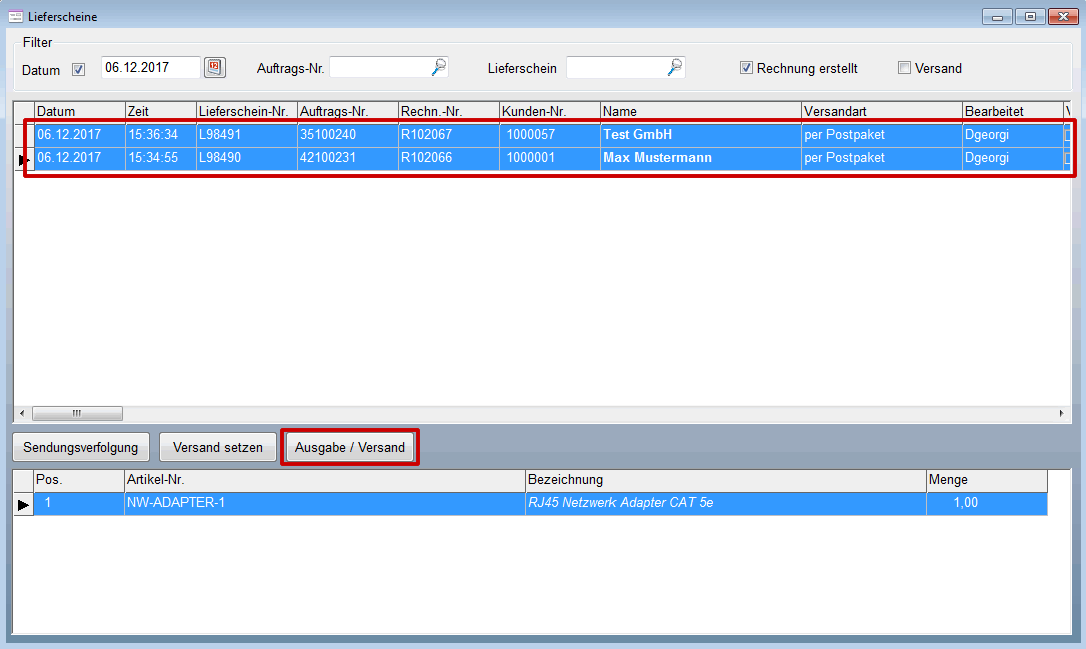The image size is (1086, 649).
Task: Sort by the Kunden-Nr. column header
Action: pyautogui.click(x=550, y=111)
